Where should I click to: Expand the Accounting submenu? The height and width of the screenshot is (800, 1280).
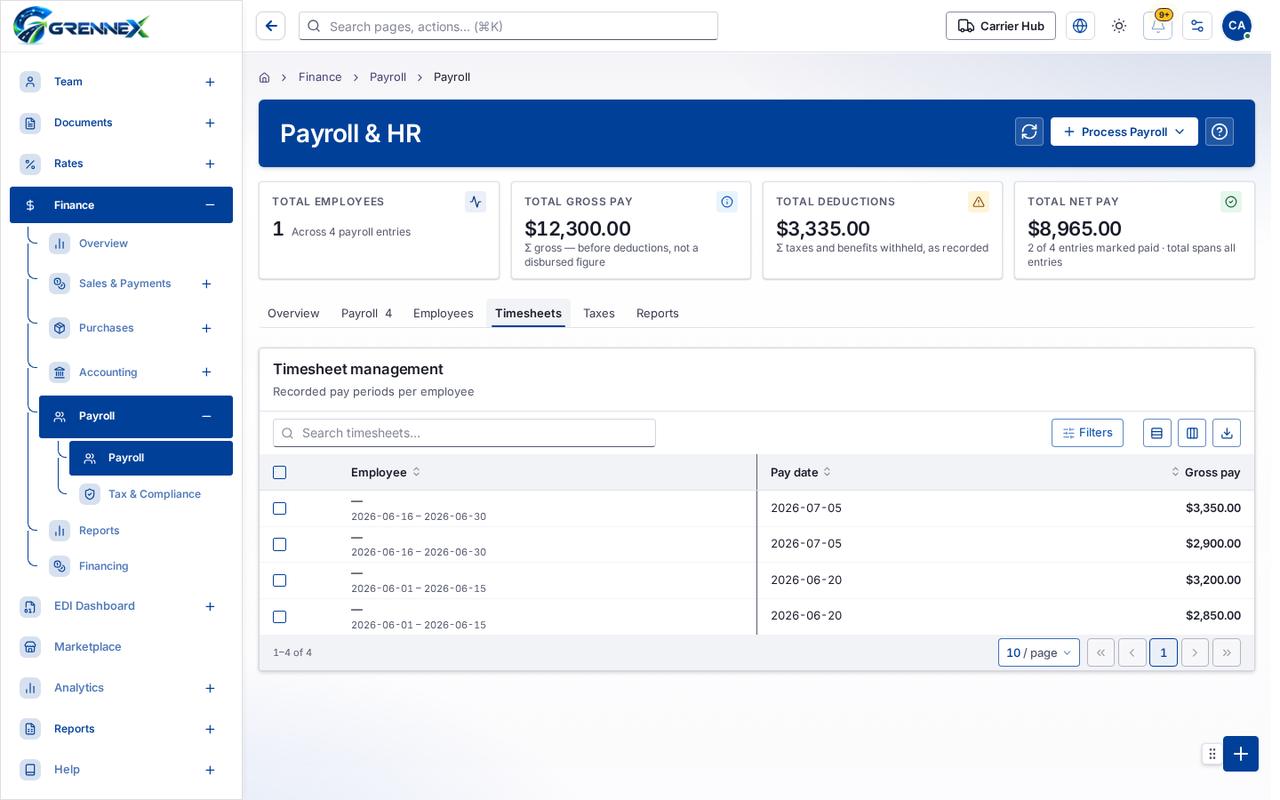206,372
